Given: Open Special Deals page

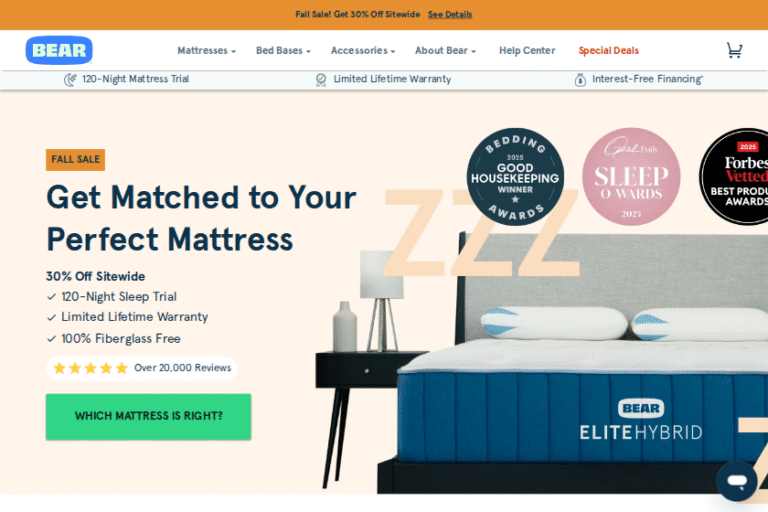Looking at the screenshot, I should click(608, 50).
